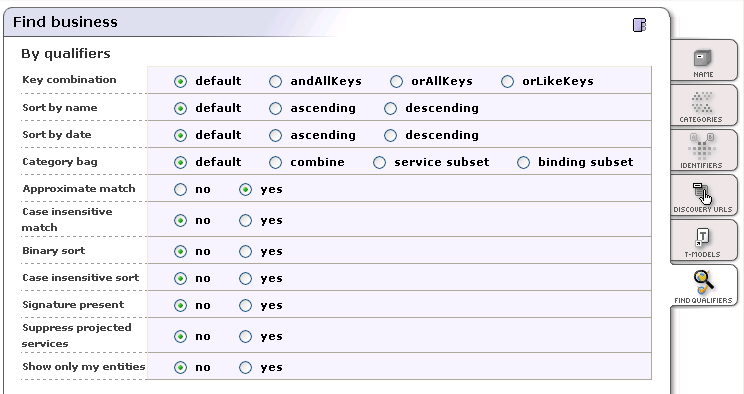Click the Category bag row label
Viewport: 744px width, 394px height.
[60, 162]
